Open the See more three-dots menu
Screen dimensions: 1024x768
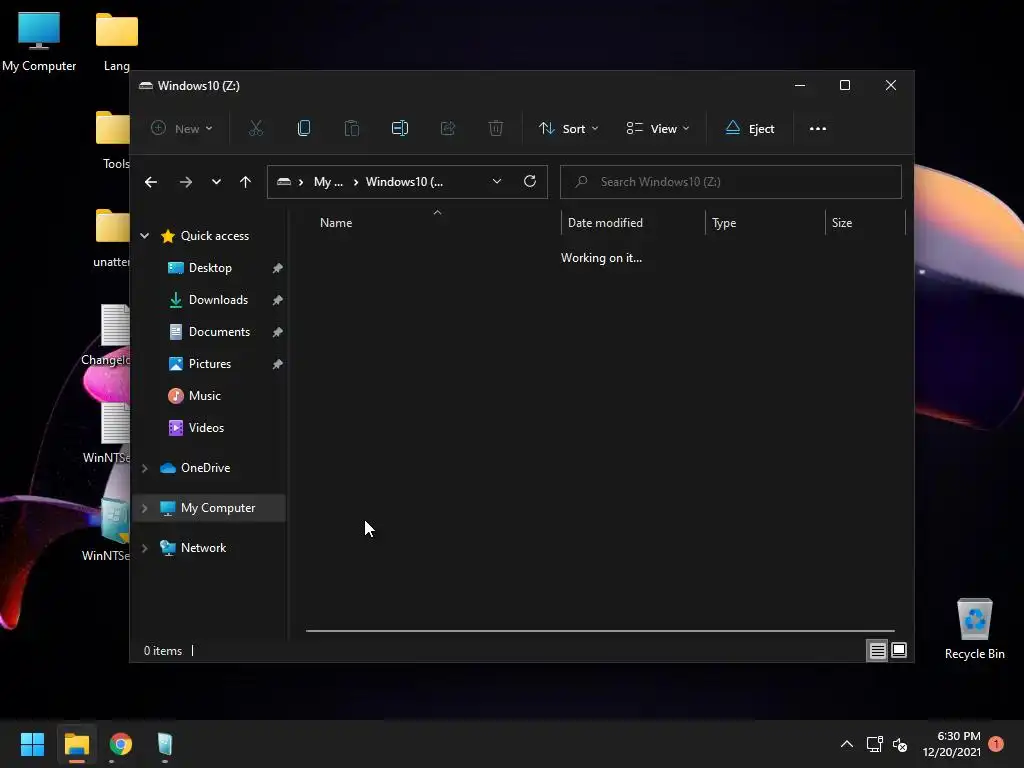(x=818, y=129)
